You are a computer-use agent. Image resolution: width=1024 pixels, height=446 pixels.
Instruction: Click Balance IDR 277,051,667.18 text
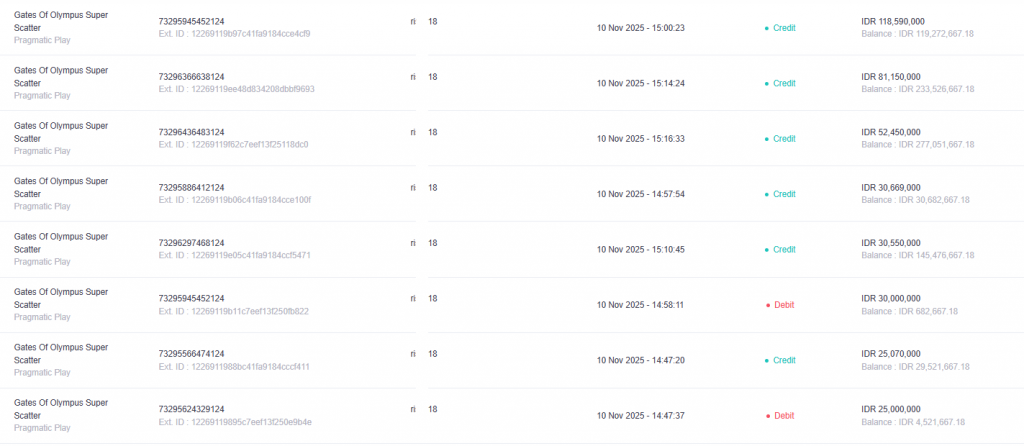[x=917, y=145]
